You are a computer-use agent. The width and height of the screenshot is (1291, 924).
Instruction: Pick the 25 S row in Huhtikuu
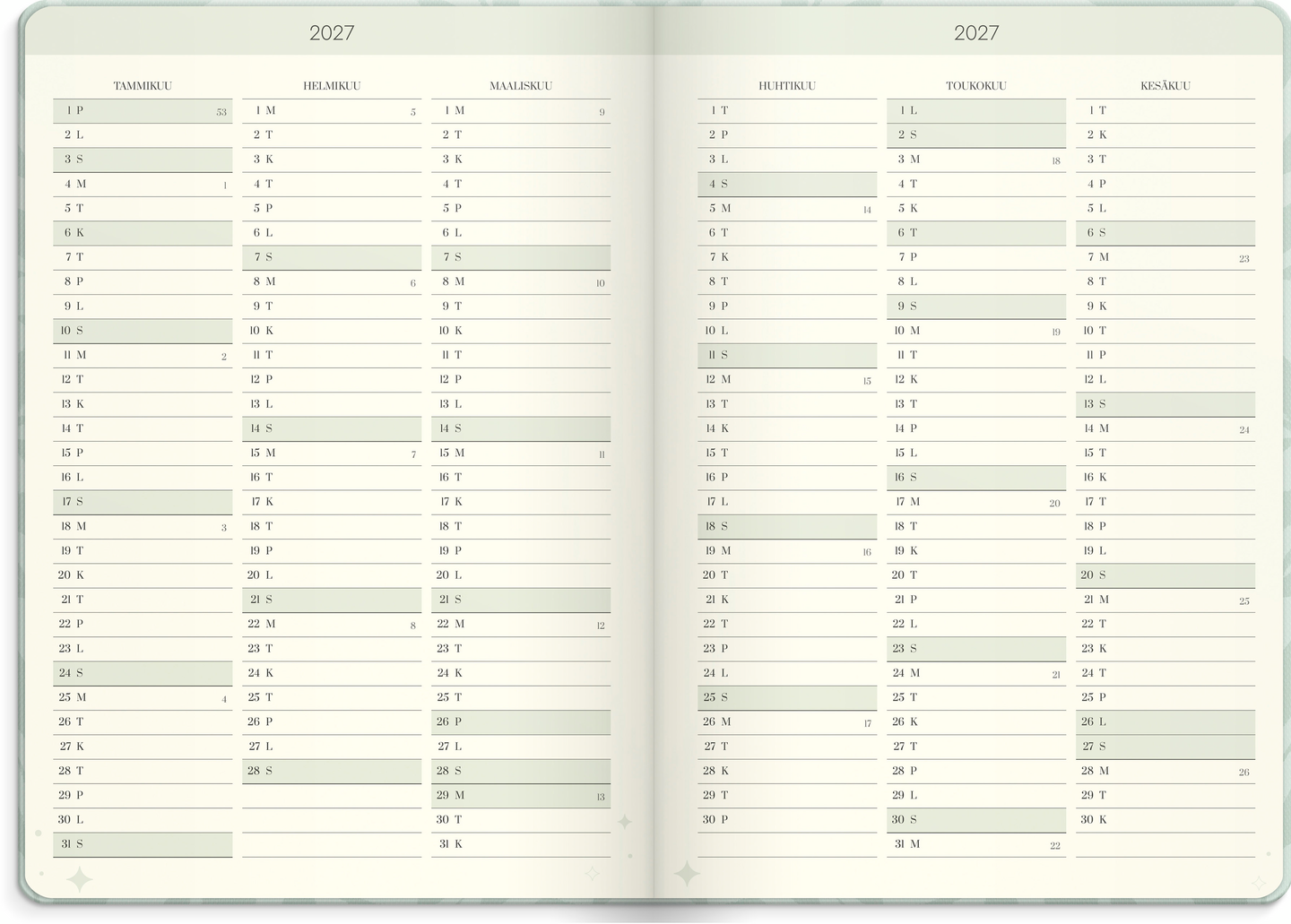tap(787, 697)
